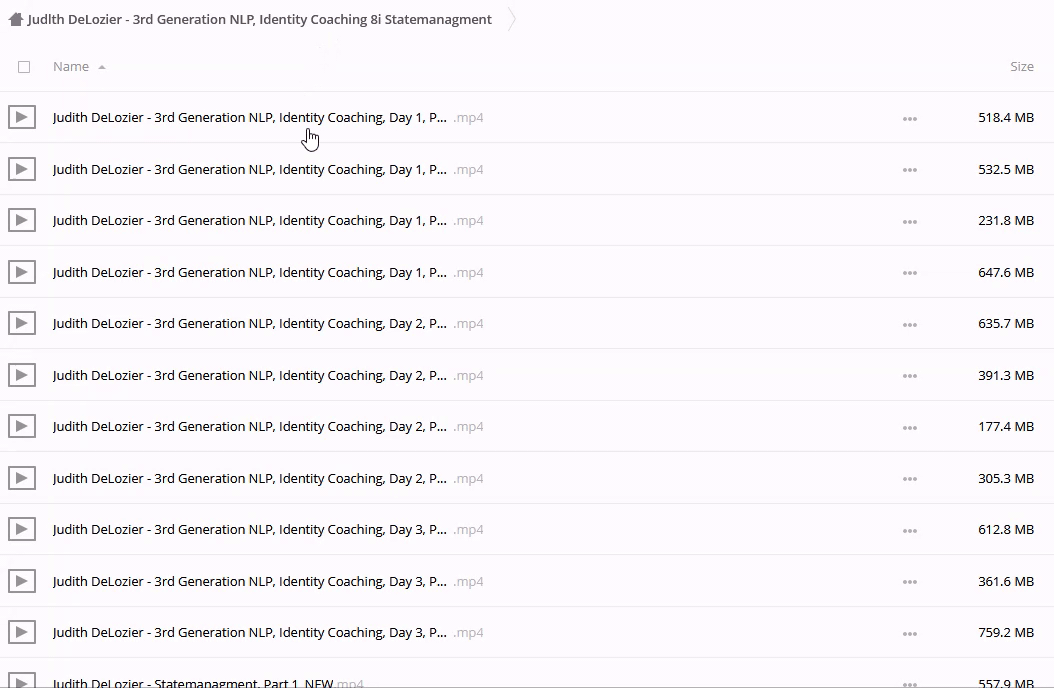Image resolution: width=1054 pixels, height=688 pixels.
Task: Toggle the sort arrow beside the Name column
Action: tap(102, 67)
